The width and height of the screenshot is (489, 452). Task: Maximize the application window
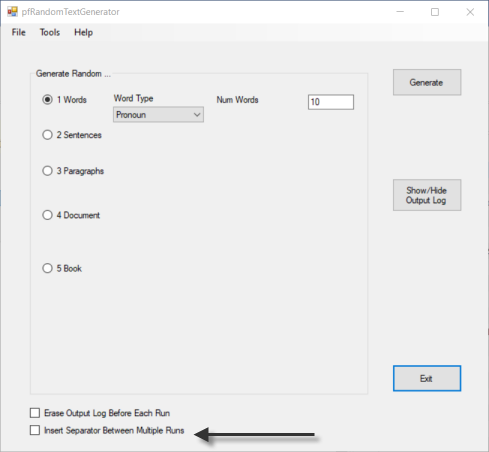click(435, 12)
